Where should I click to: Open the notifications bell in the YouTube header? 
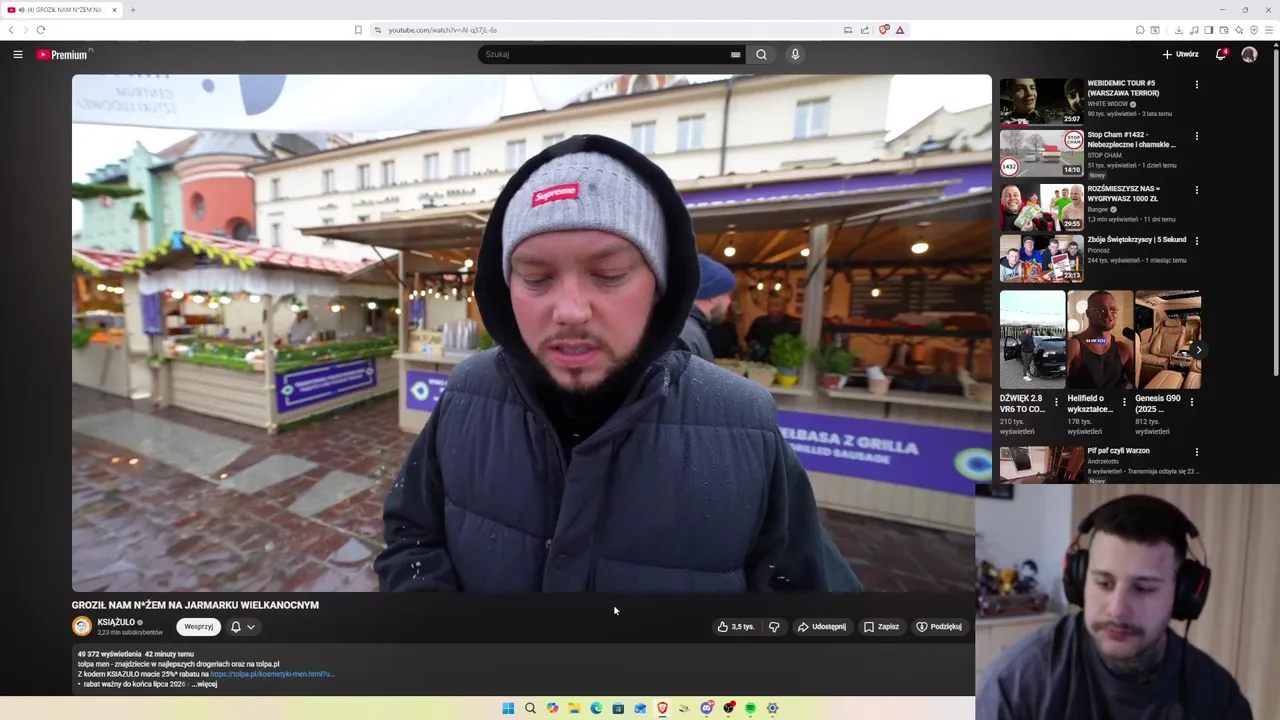1221,55
